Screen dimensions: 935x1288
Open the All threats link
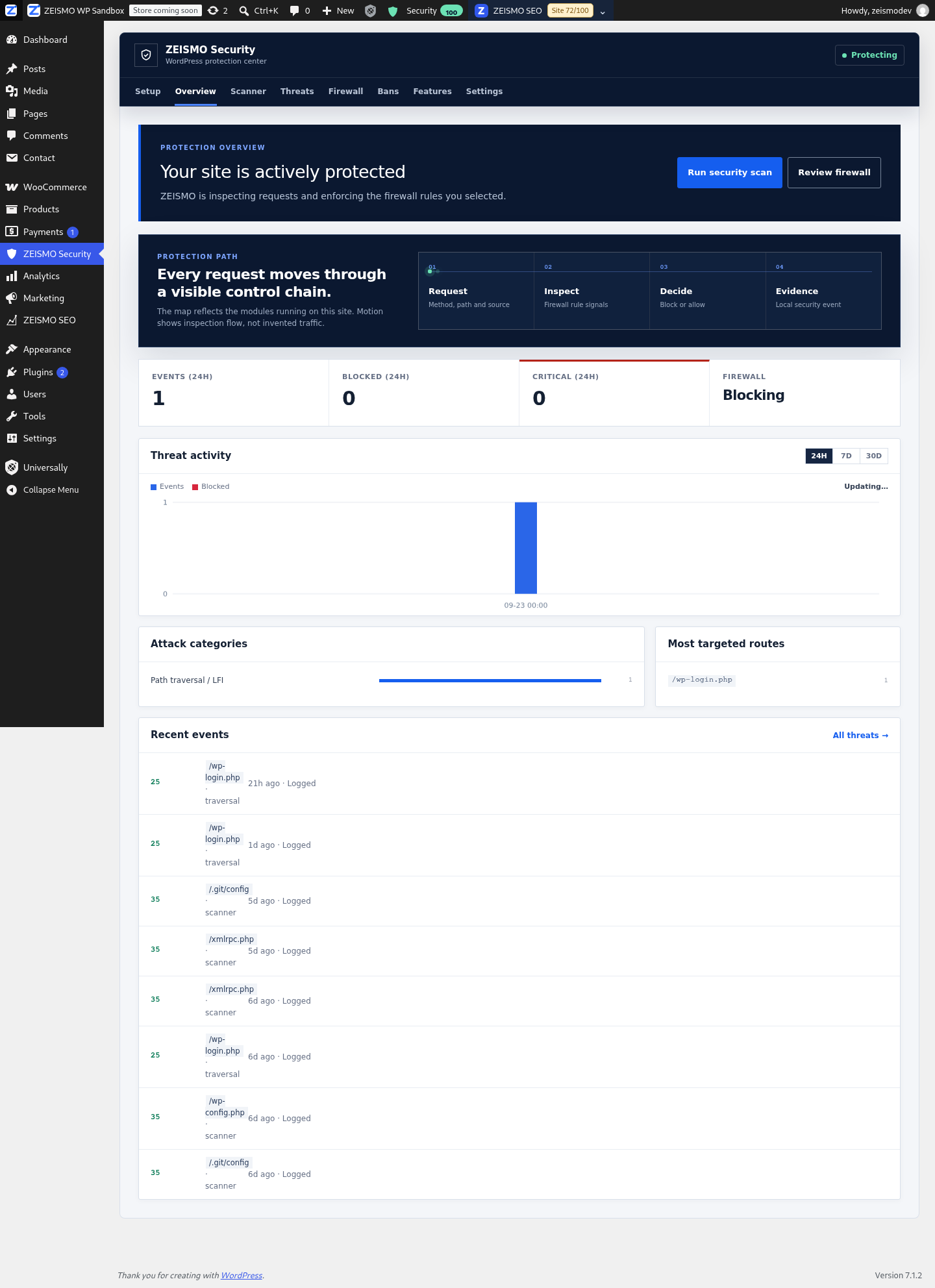[860, 736]
